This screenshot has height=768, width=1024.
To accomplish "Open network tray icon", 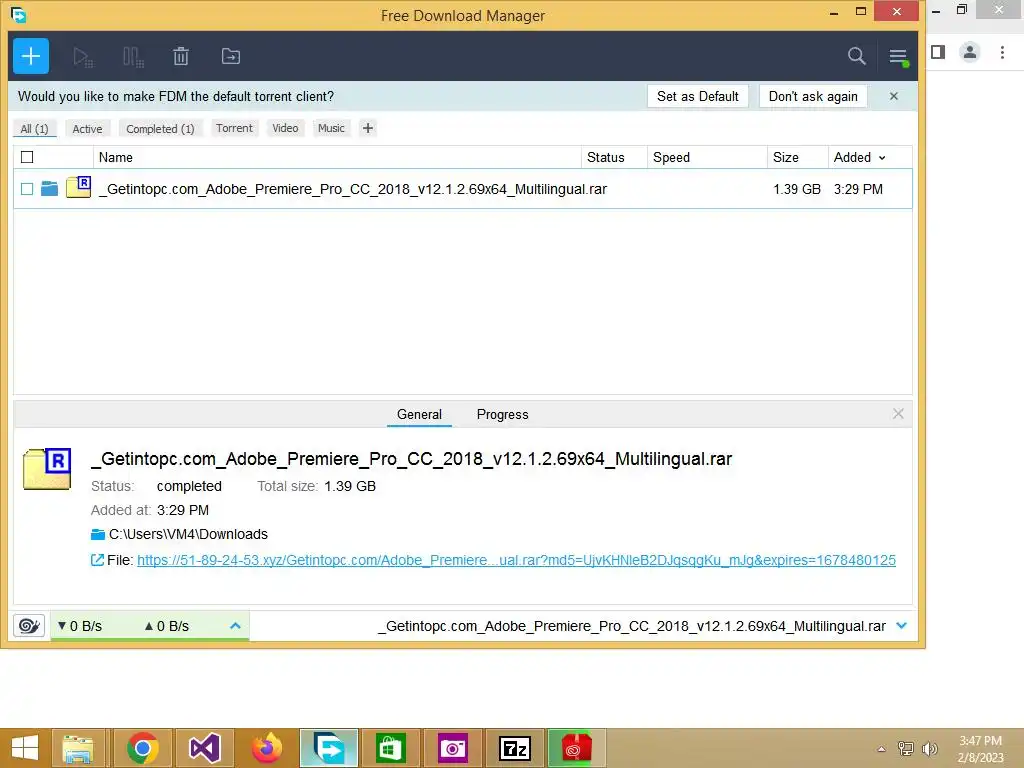I will [905, 748].
